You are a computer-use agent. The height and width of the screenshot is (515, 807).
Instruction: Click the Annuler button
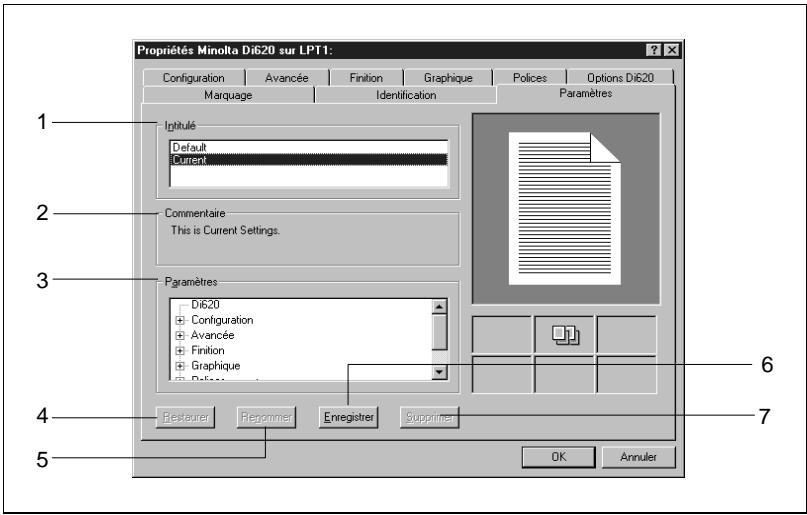click(x=638, y=457)
